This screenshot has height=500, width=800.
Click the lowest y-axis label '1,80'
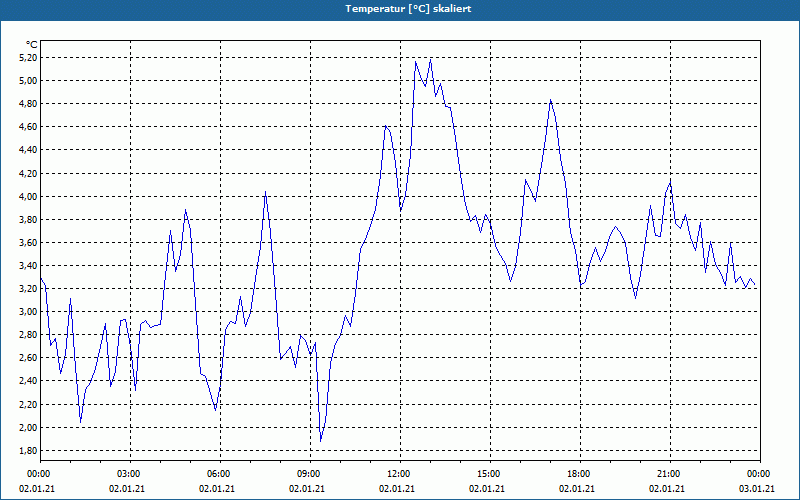(x=29, y=451)
